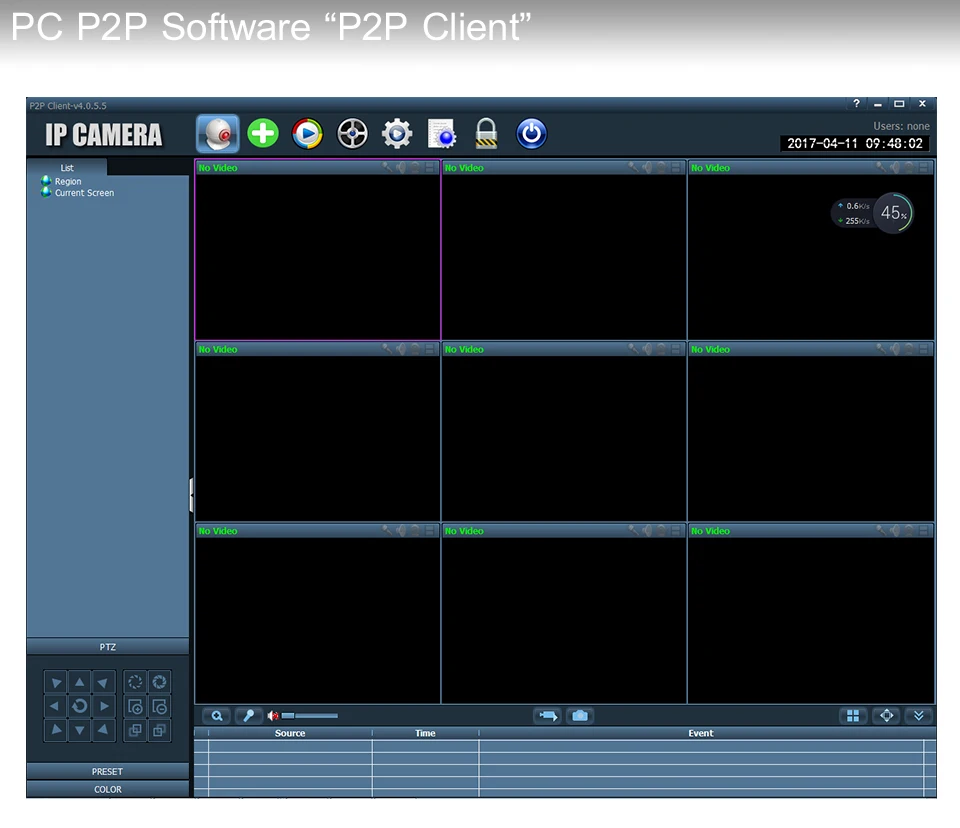The image size is (960, 828).
Task: Open the live preview webcam icon
Action: point(217,133)
